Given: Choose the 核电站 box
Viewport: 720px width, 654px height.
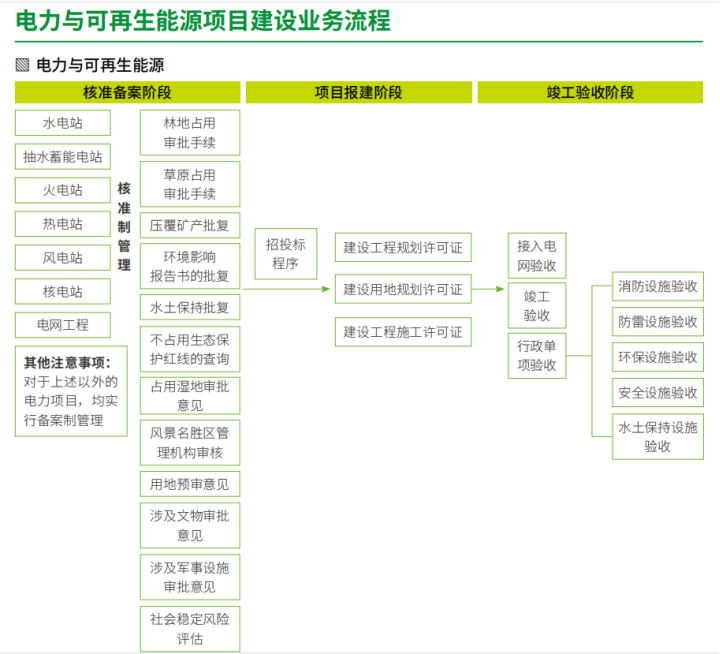Looking at the screenshot, I should coord(62,292).
